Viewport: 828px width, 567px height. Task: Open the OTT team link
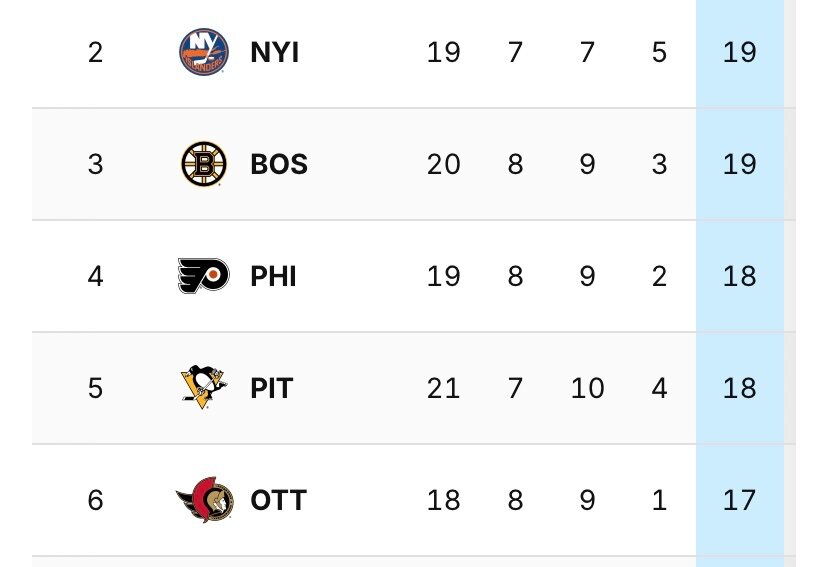(x=278, y=500)
